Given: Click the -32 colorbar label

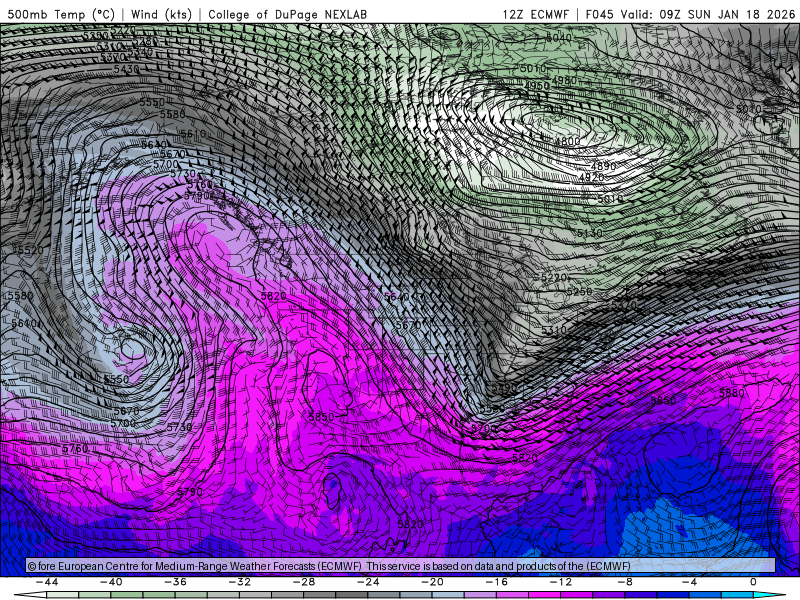Looking at the screenshot, I should pos(240,582).
